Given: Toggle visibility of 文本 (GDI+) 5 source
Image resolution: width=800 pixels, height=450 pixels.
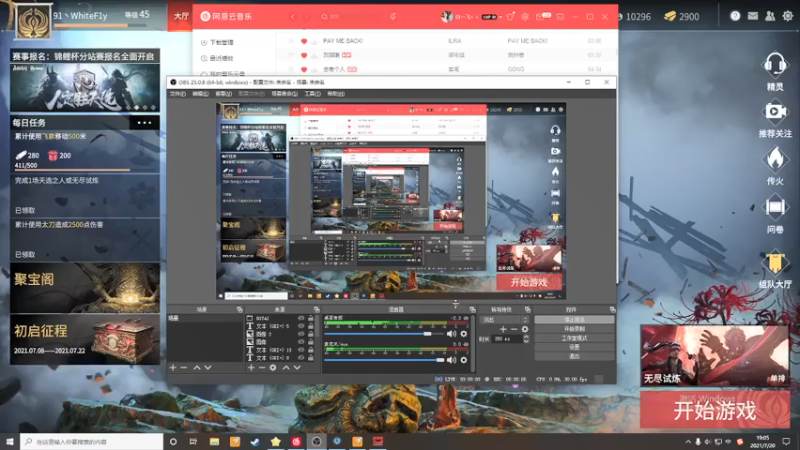Looking at the screenshot, I should (x=301, y=326).
